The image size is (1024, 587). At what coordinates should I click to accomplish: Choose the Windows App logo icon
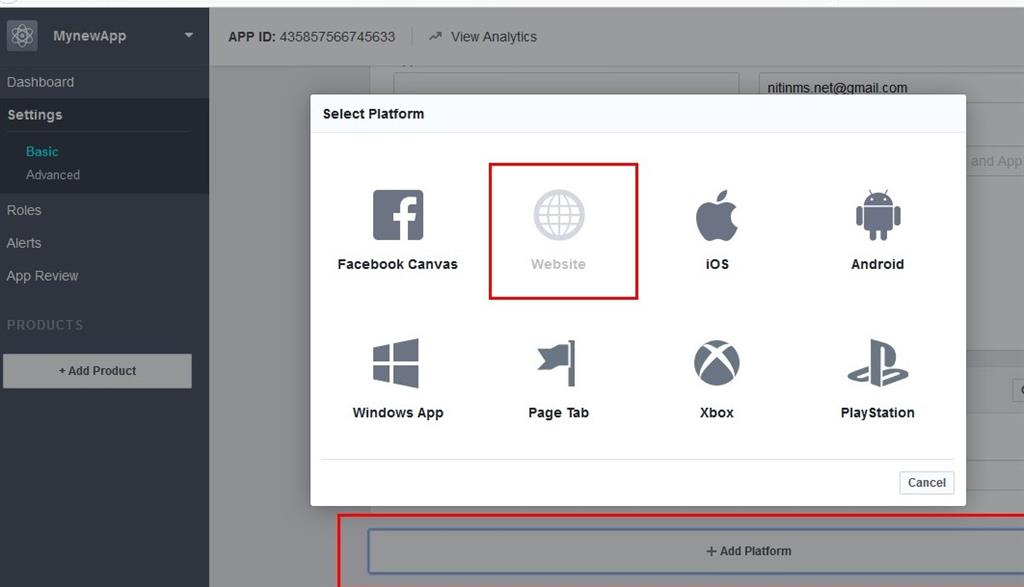pyautogui.click(x=396, y=363)
